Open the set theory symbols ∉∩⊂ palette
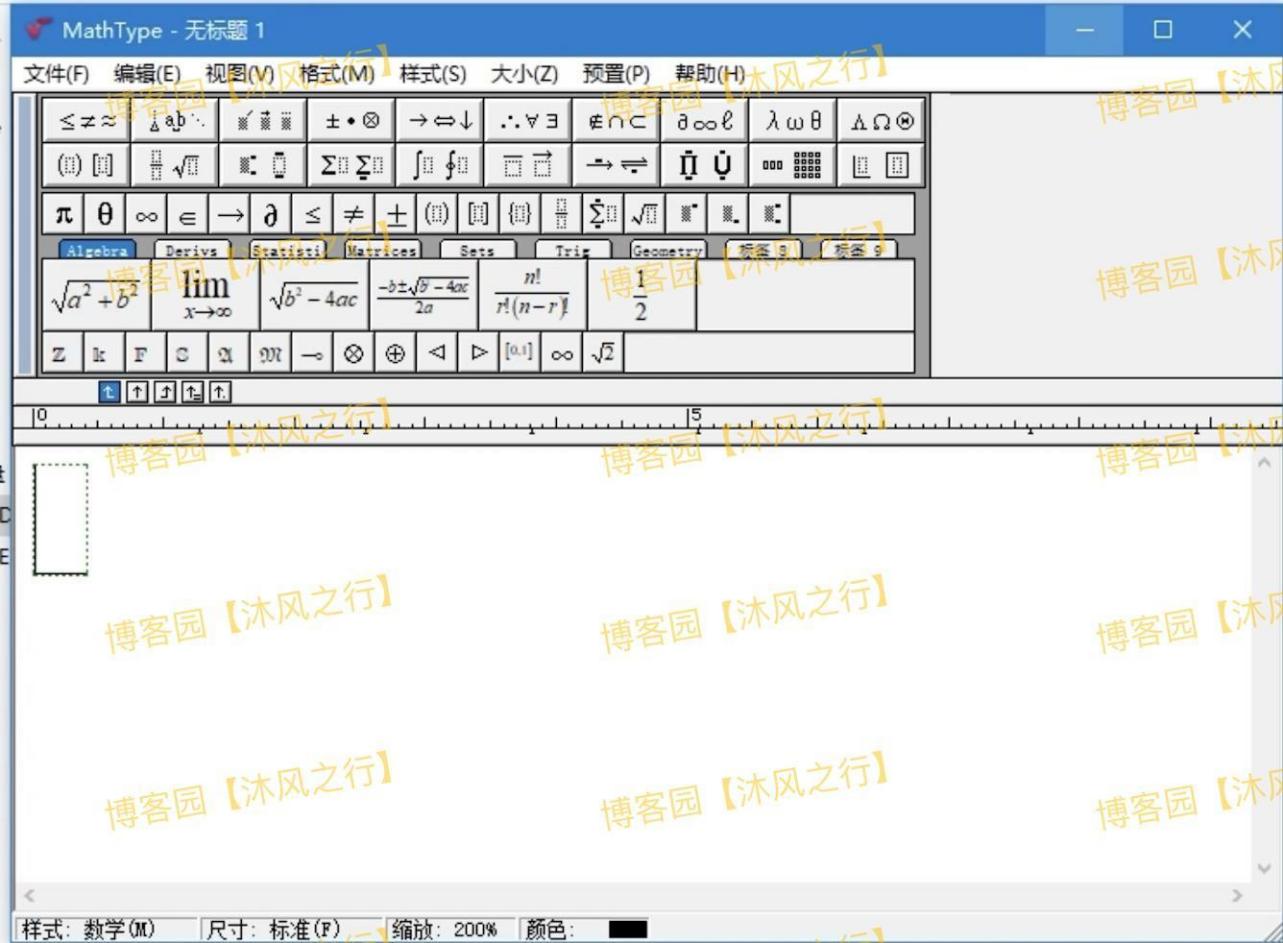This screenshot has width=1283, height=943. point(617,121)
